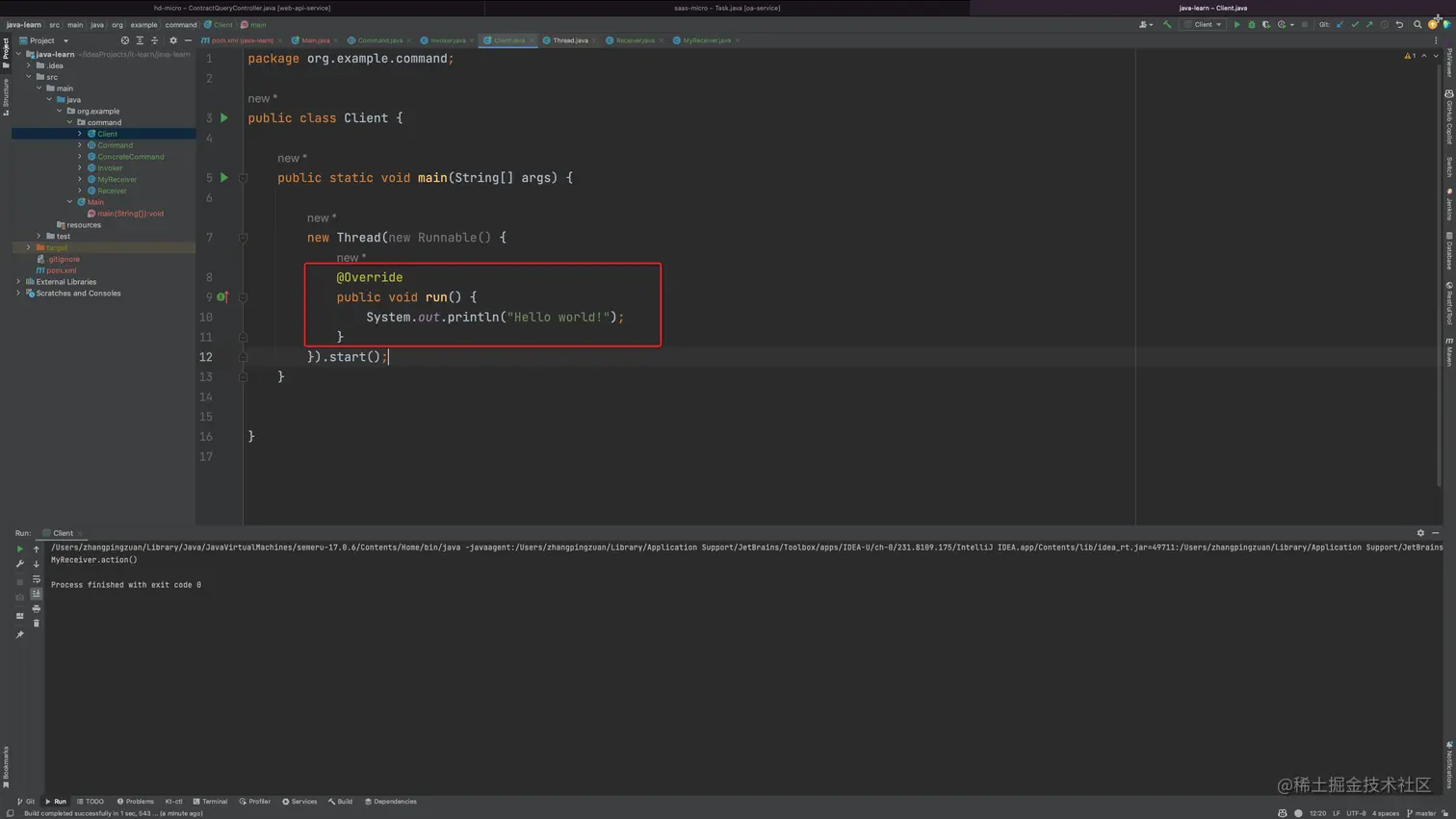1456x819 pixels.
Task: Run Client using the toolbar play button
Action: [1236, 25]
